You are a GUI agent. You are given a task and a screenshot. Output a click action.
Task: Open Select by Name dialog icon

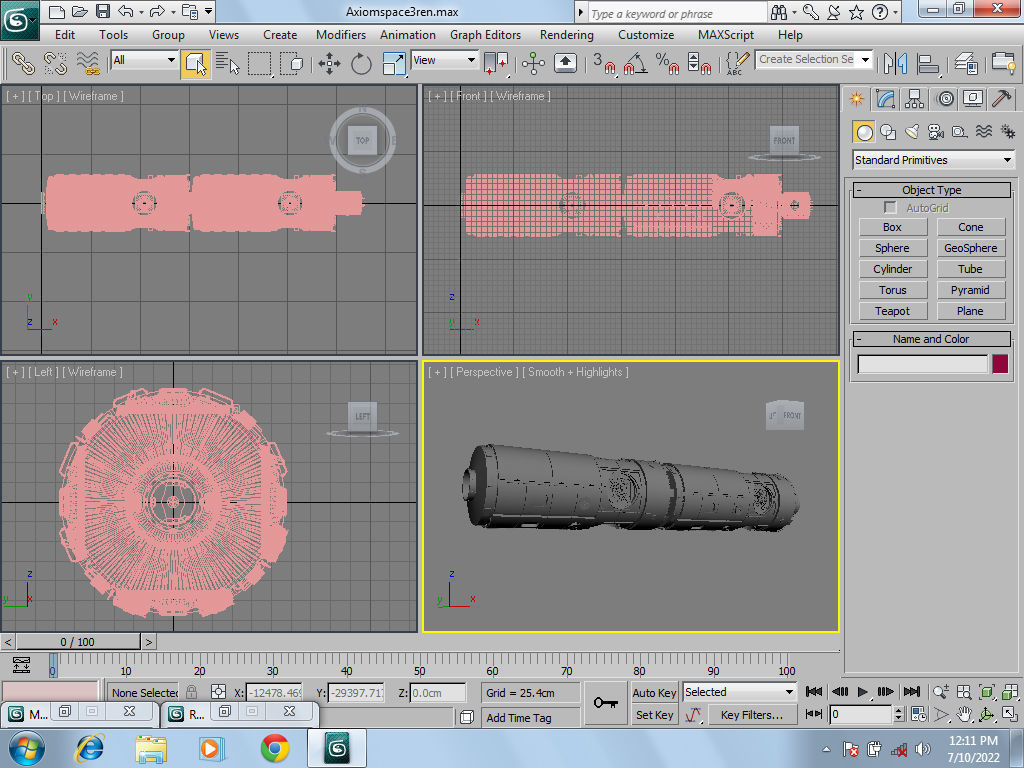pos(227,63)
